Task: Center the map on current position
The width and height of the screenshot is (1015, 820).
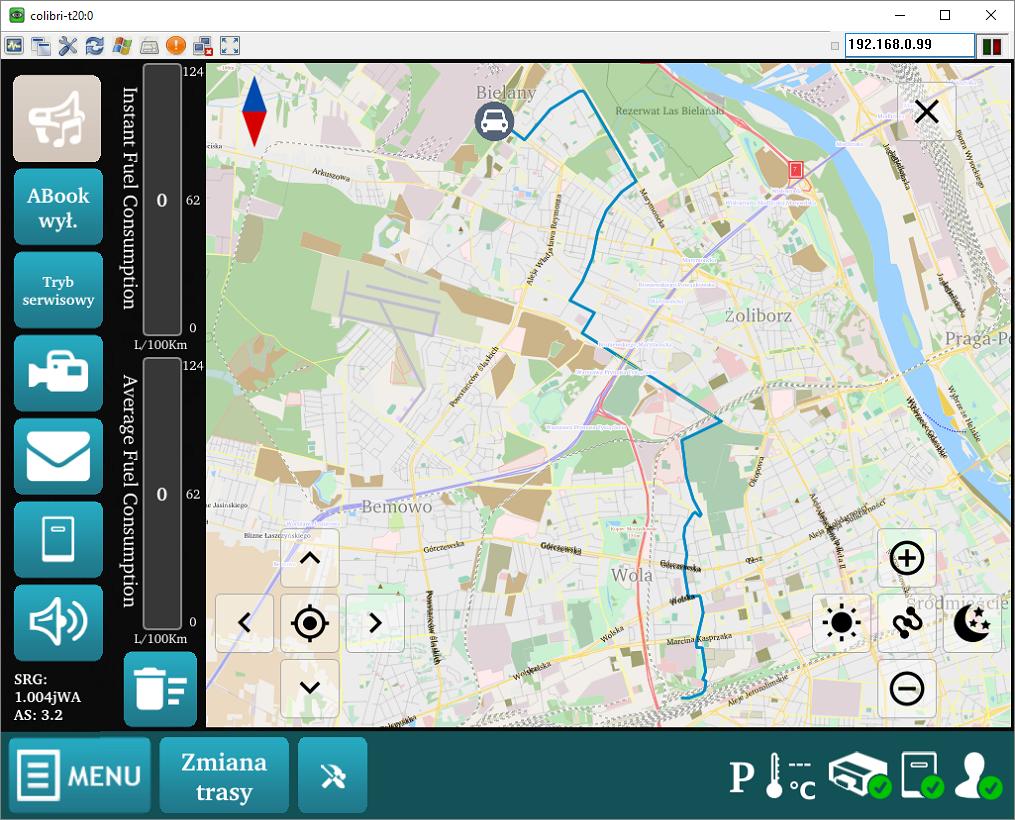Action: (310, 623)
